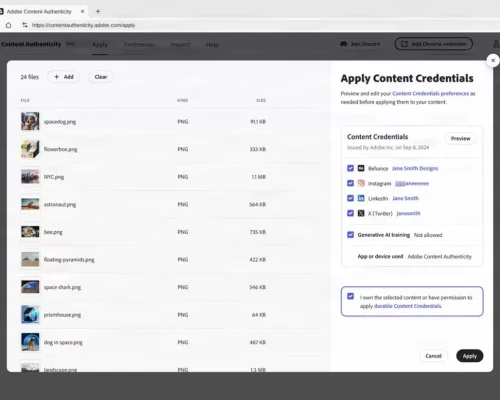Switch to the Preferences tab
This screenshot has width=500, height=400.
point(139,44)
